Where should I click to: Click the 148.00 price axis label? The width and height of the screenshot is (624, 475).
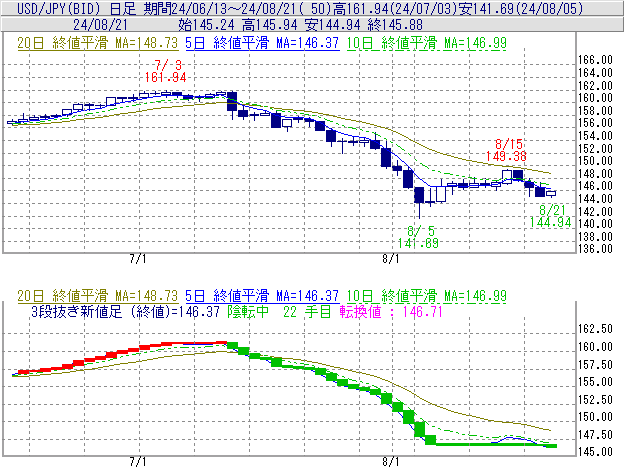[x=595, y=173]
